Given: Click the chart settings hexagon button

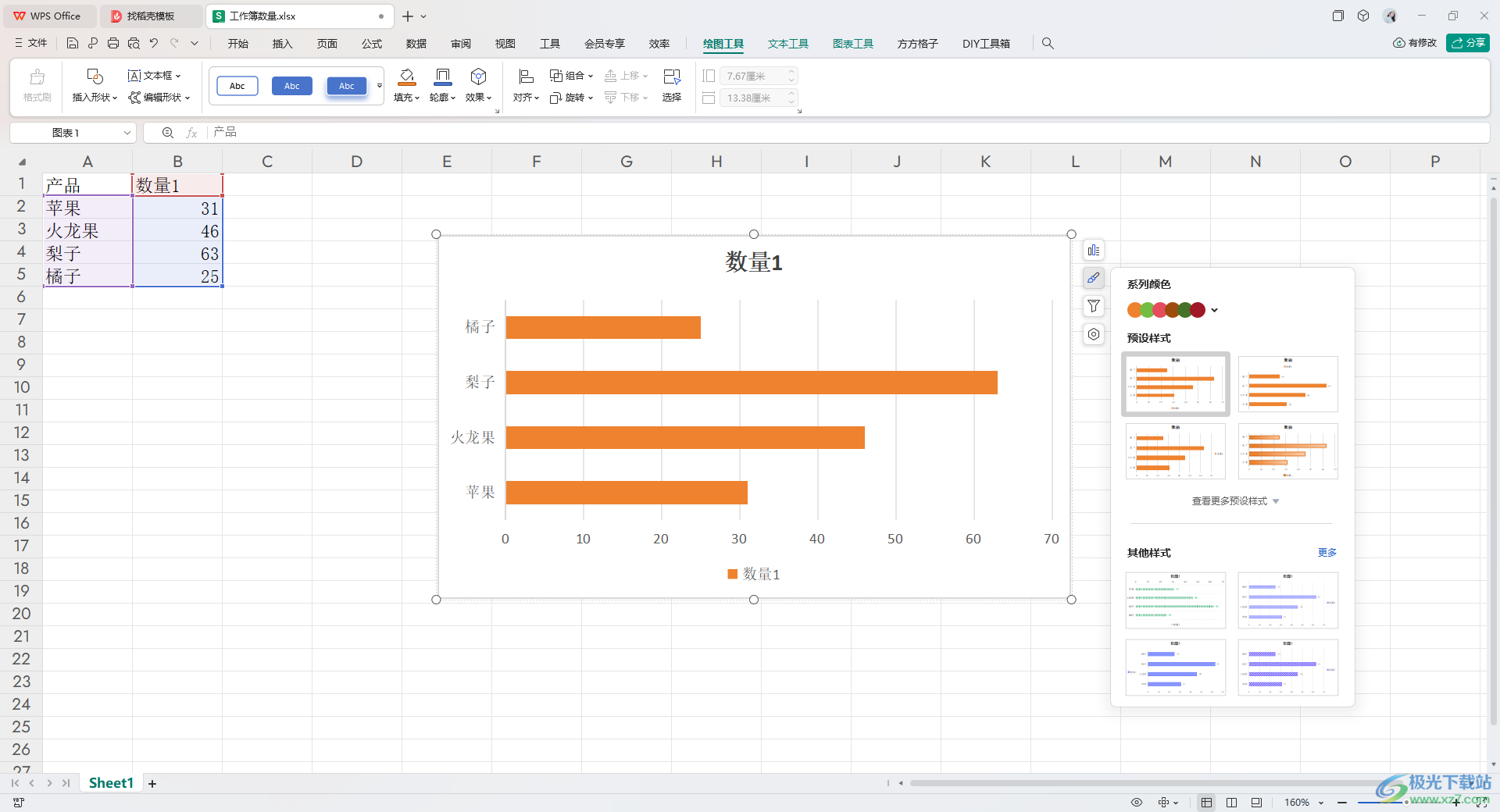Looking at the screenshot, I should click(1094, 334).
